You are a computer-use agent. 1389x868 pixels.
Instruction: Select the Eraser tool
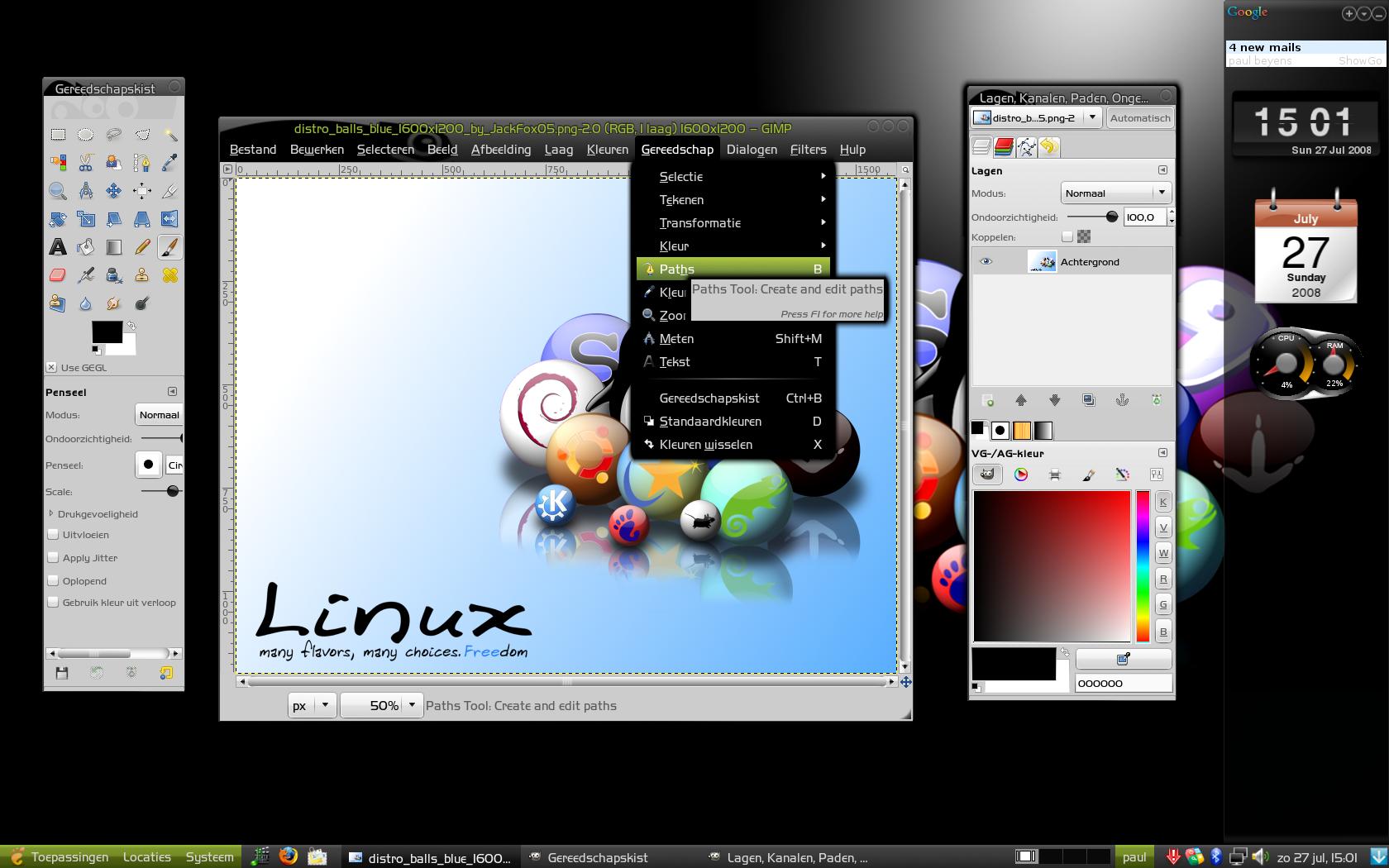(58, 275)
